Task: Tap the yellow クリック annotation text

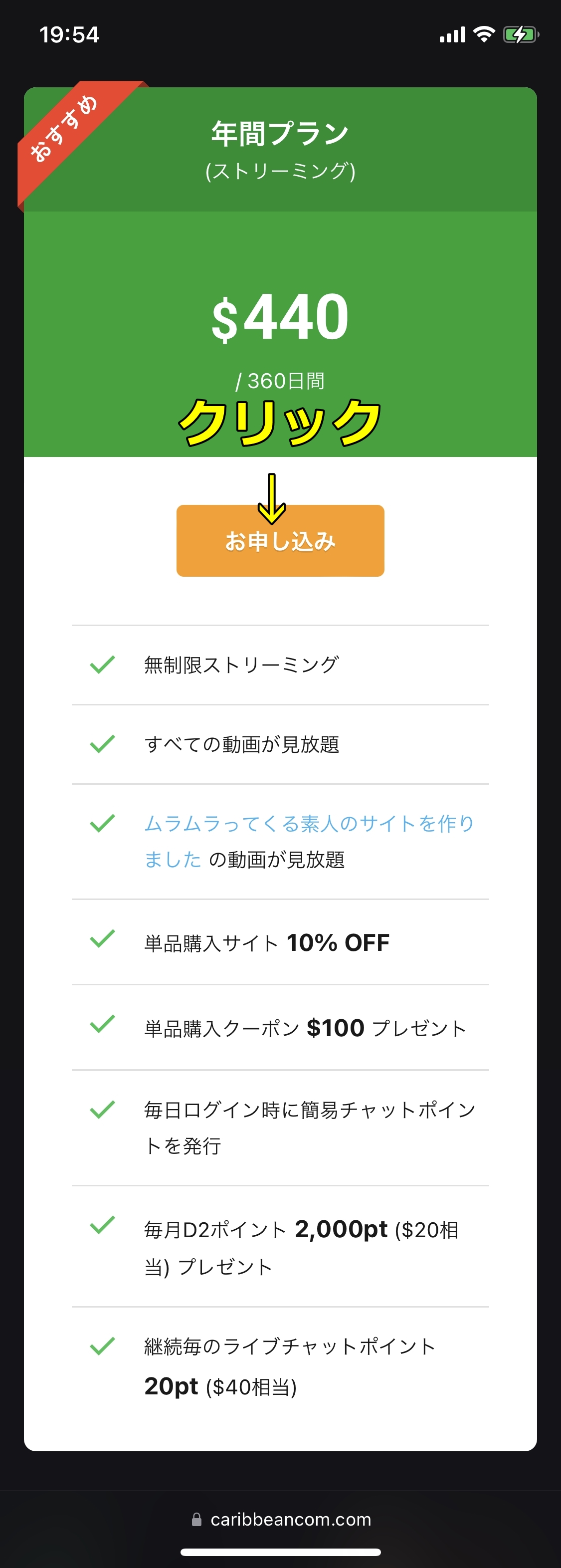Action: click(x=280, y=423)
